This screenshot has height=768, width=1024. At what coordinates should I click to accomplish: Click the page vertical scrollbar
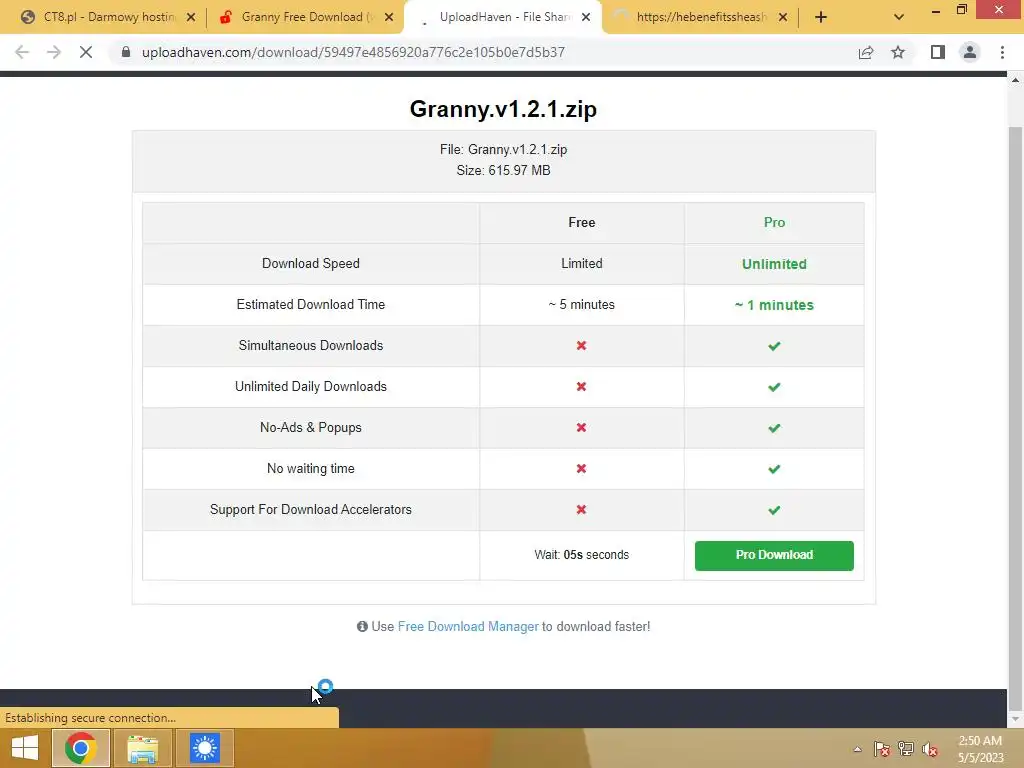[1016, 418]
